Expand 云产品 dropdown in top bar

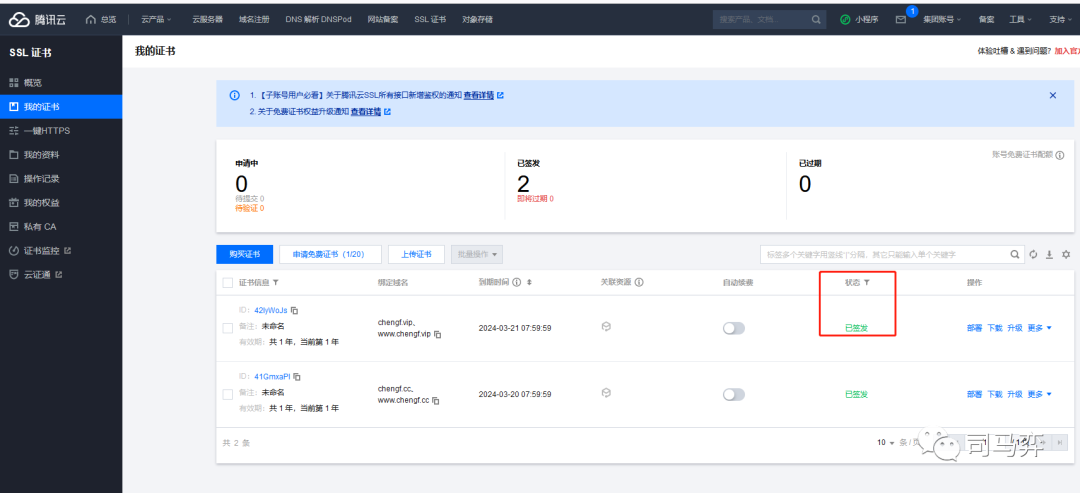156,19
